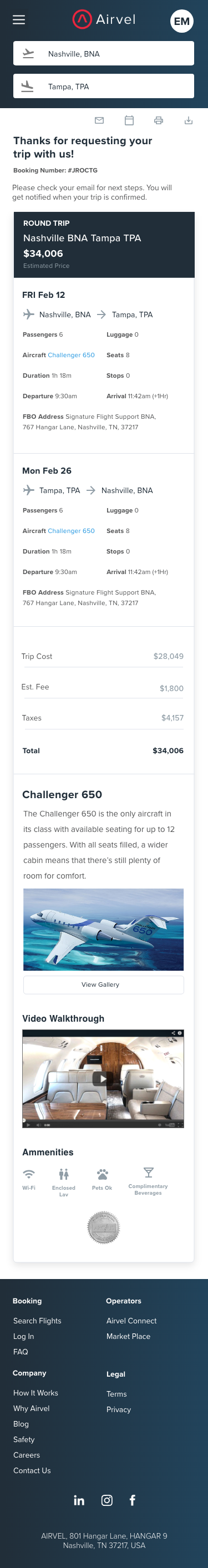
Task: Open Airvel LinkedIn page
Action: point(79,1500)
